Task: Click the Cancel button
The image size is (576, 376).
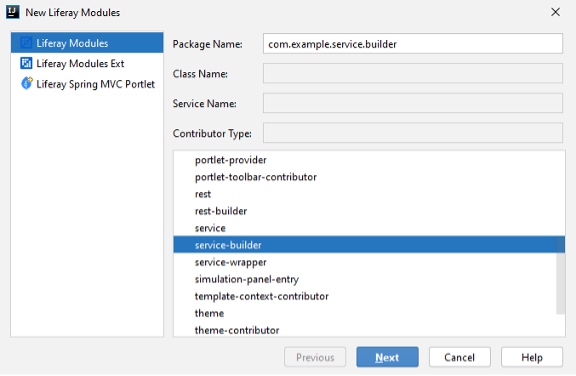Action: coord(460,357)
